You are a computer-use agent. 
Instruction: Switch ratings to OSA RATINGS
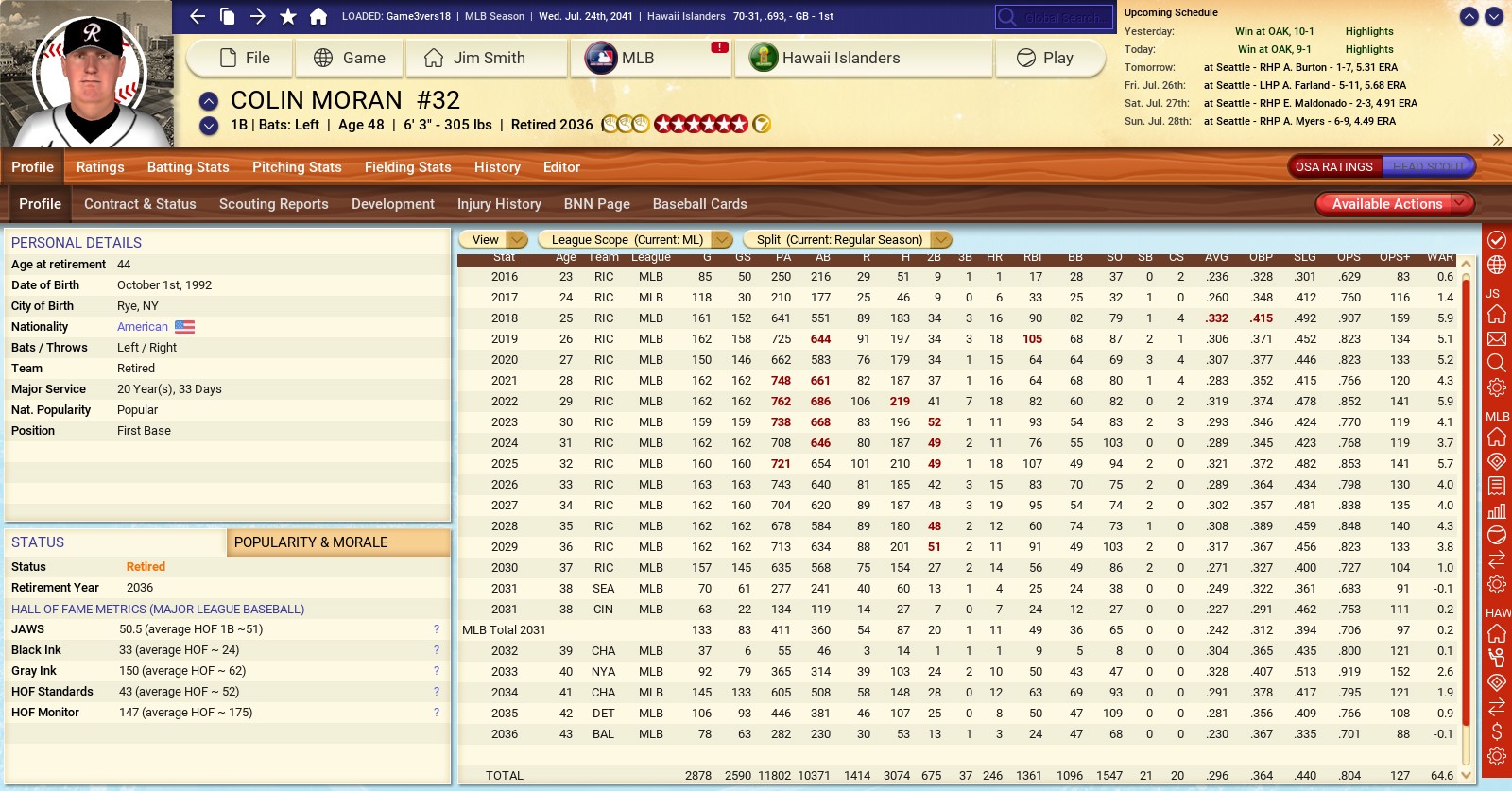[x=1333, y=166]
